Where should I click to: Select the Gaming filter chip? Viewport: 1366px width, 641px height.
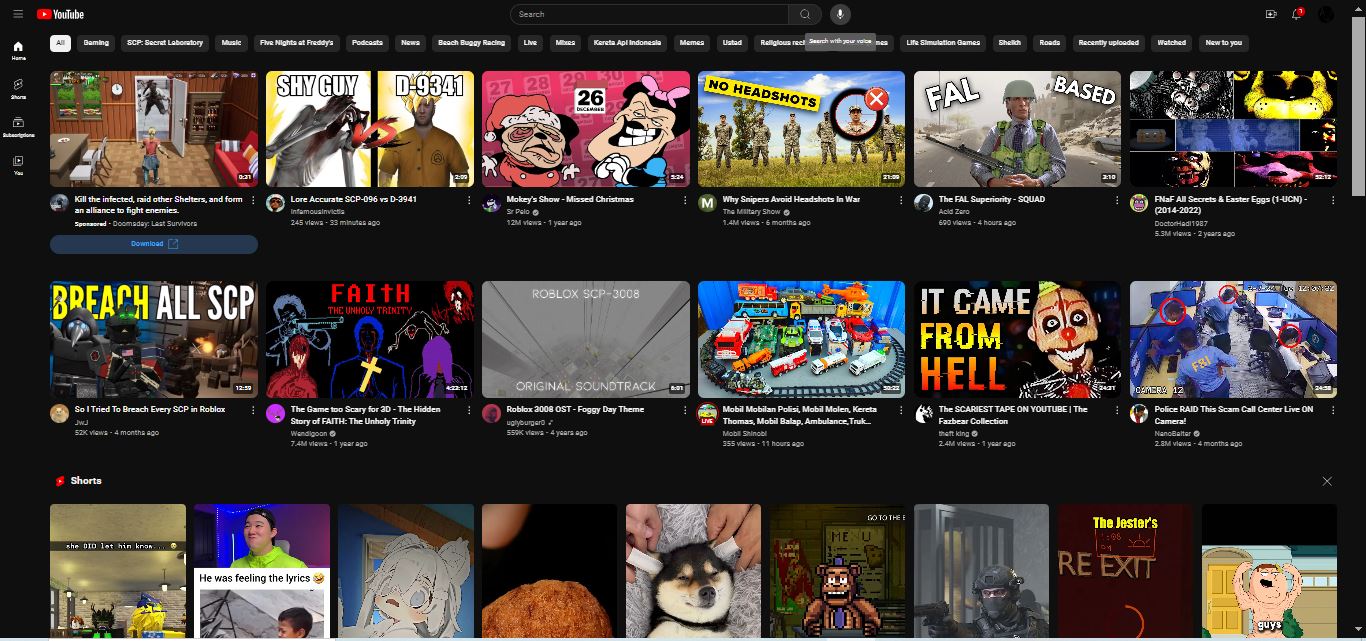[96, 43]
